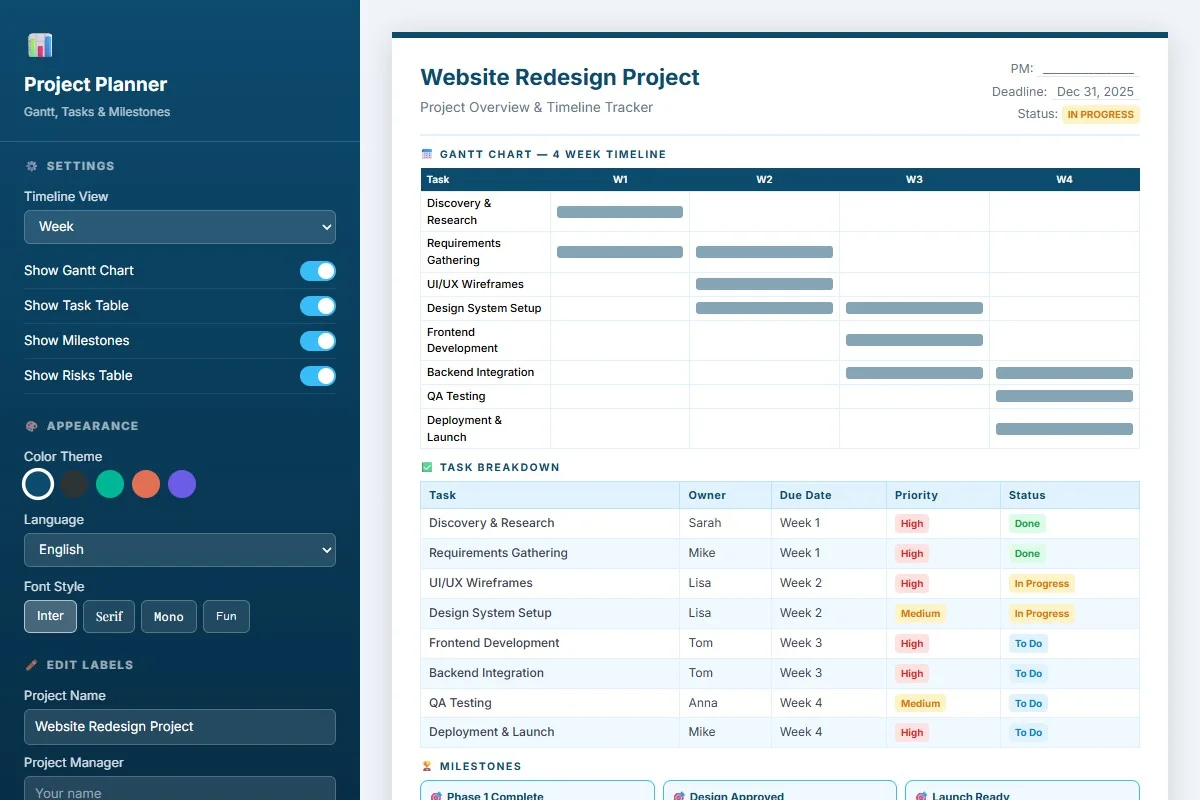Image resolution: width=1200 pixels, height=800 pixels.
Task: Click the Appearance palette icon
Action: pos(31,426)
